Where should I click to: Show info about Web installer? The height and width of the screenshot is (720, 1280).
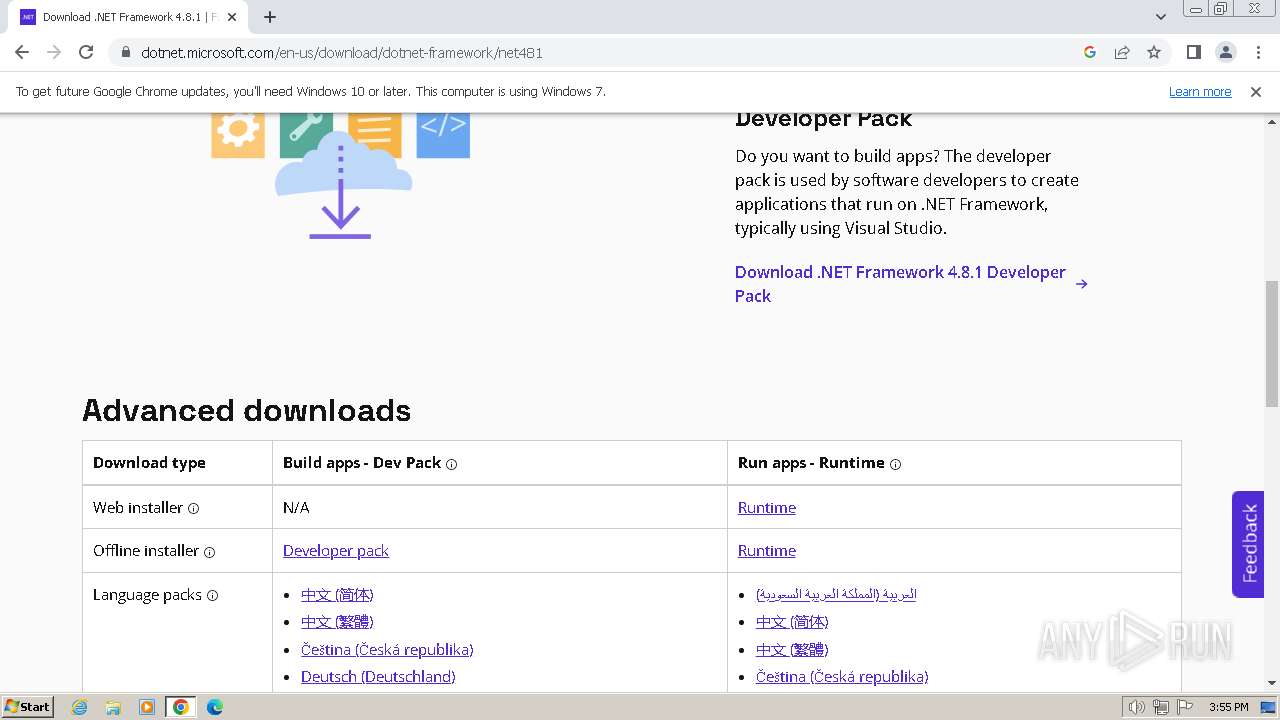193,508
